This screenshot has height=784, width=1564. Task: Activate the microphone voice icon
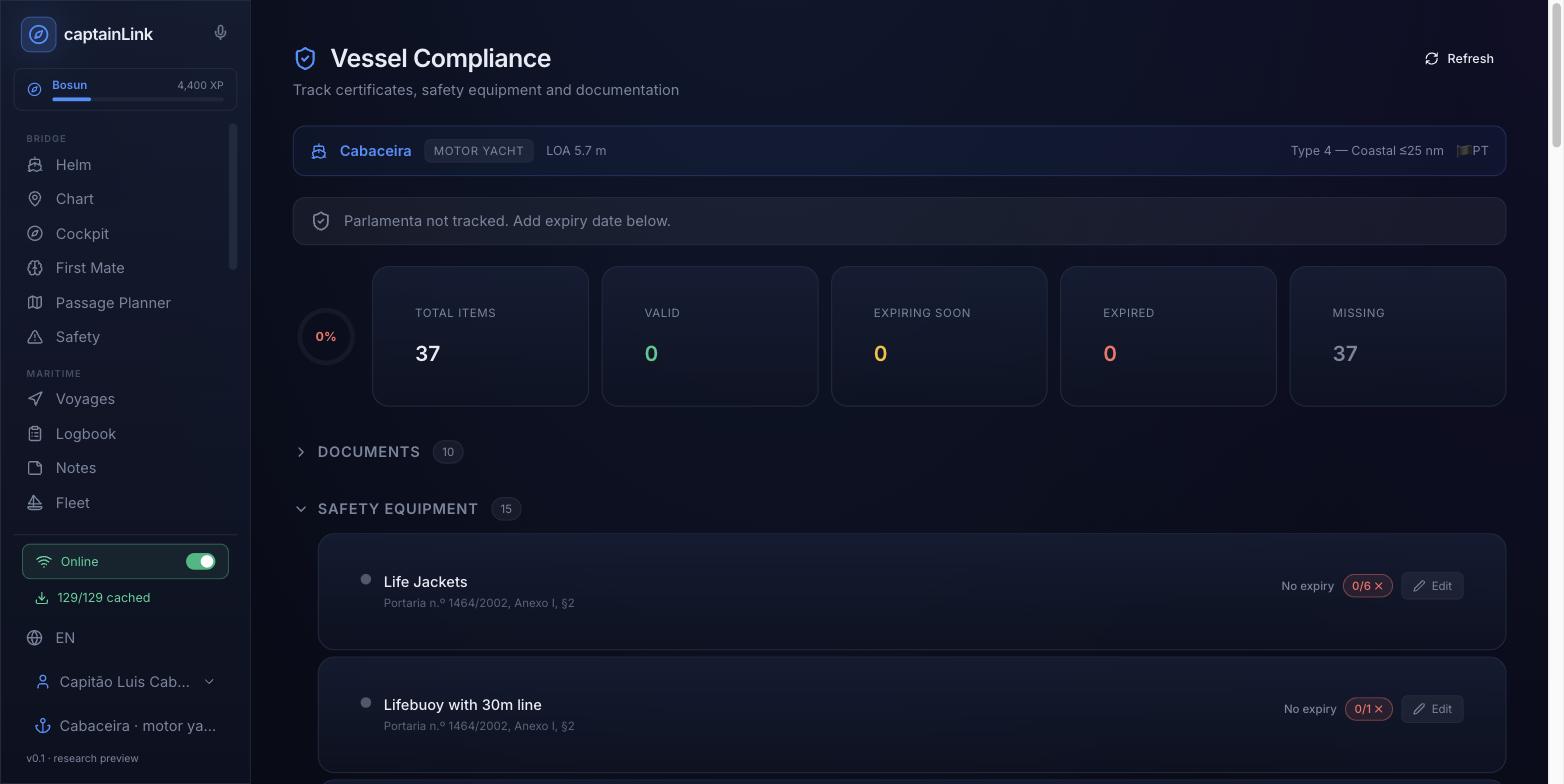tap(220, 33)
